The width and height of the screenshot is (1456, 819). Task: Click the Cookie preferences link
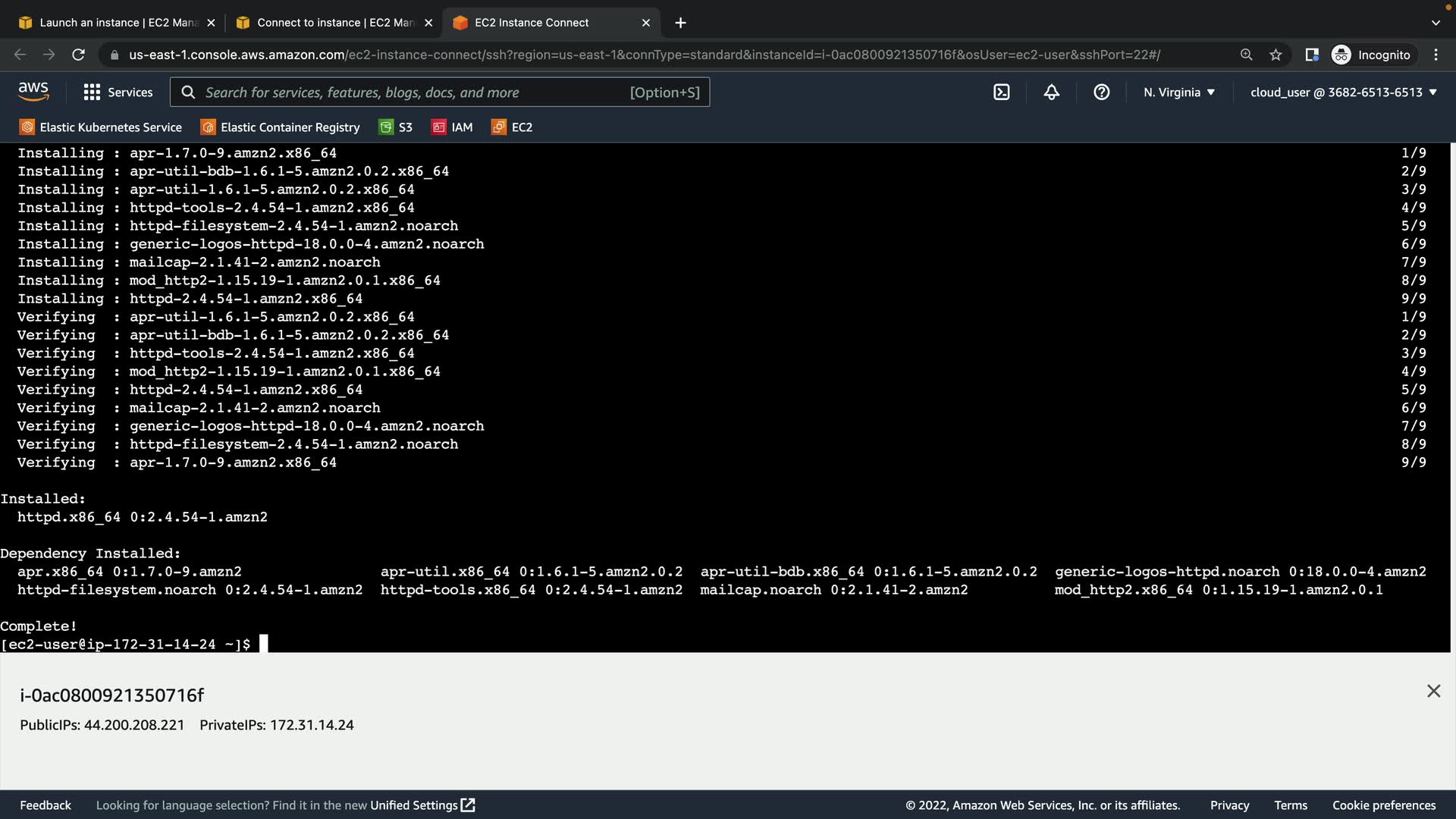click(x=1383, y=805)
